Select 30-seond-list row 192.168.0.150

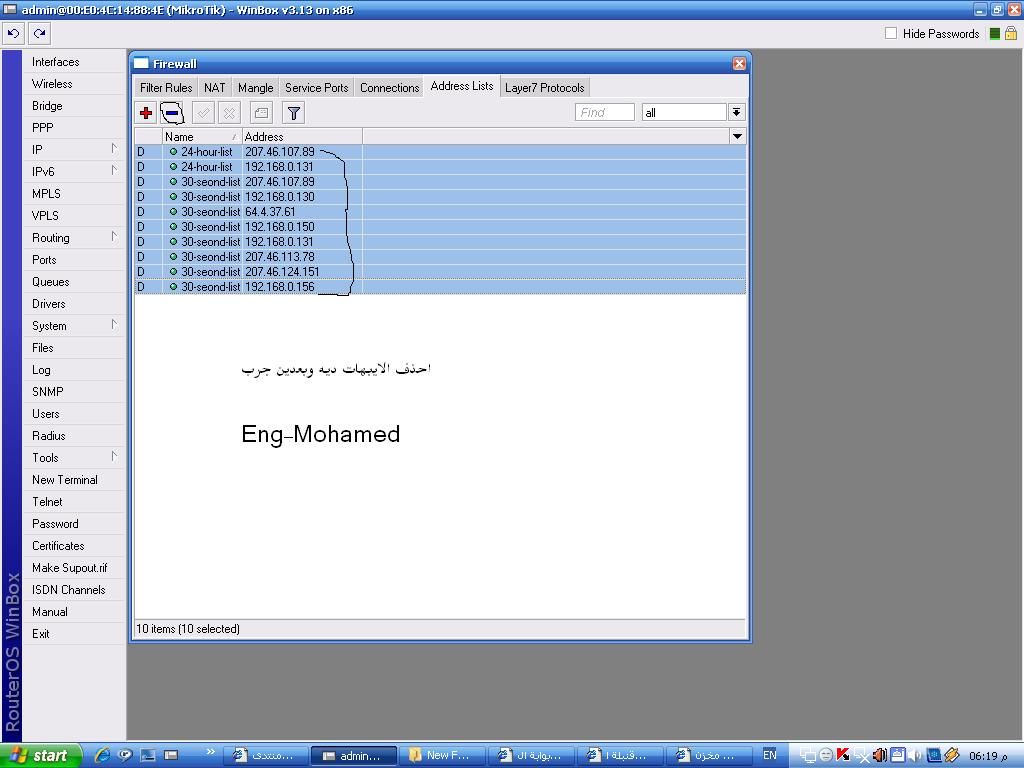pyautogui.click(x=440, y=227)
